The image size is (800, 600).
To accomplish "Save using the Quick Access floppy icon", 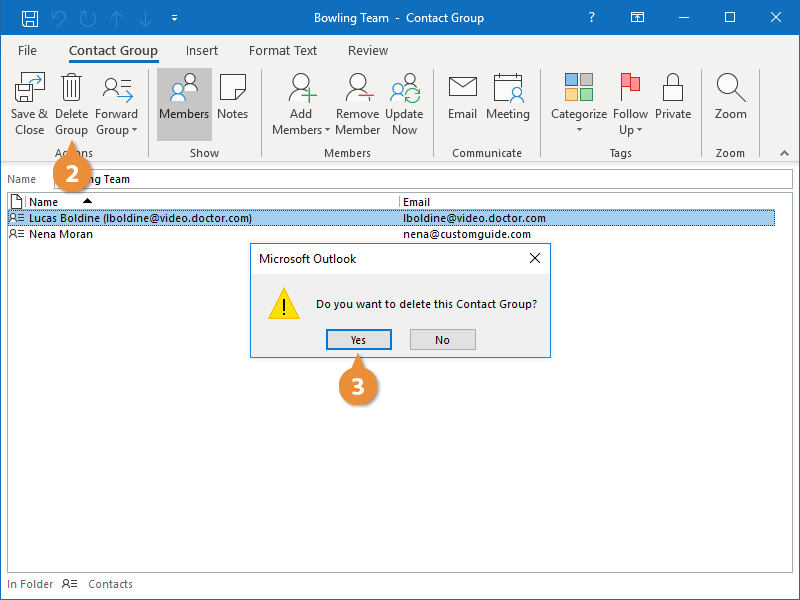I will point(30,18).
